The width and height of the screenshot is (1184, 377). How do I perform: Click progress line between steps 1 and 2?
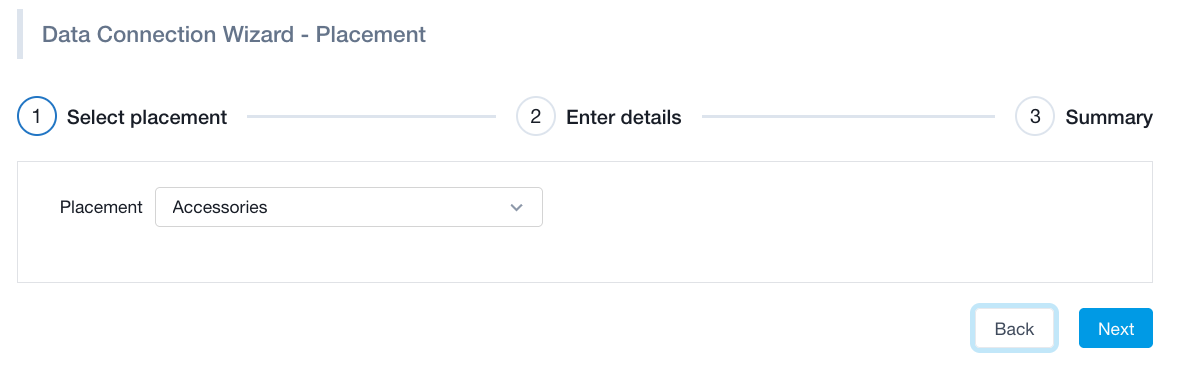click(372, 117)
